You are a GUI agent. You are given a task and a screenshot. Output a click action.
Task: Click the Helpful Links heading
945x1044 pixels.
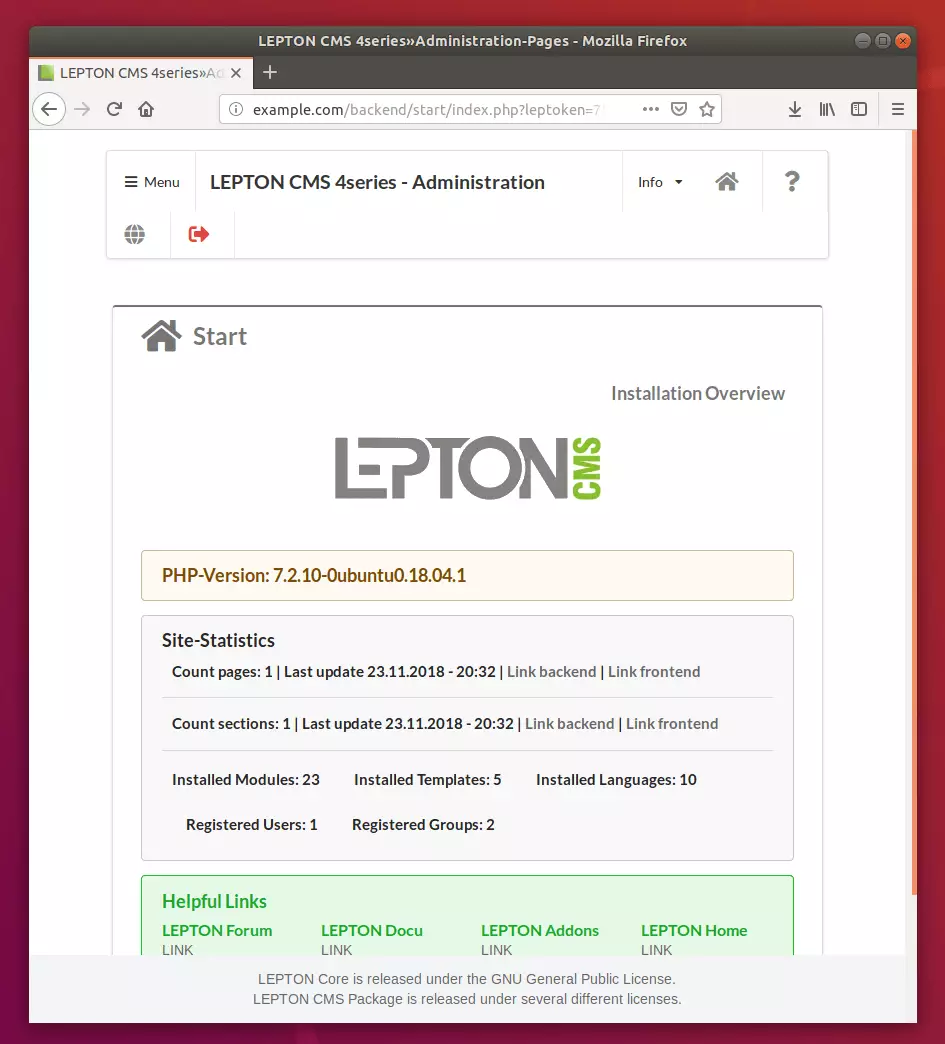(214, 902)
